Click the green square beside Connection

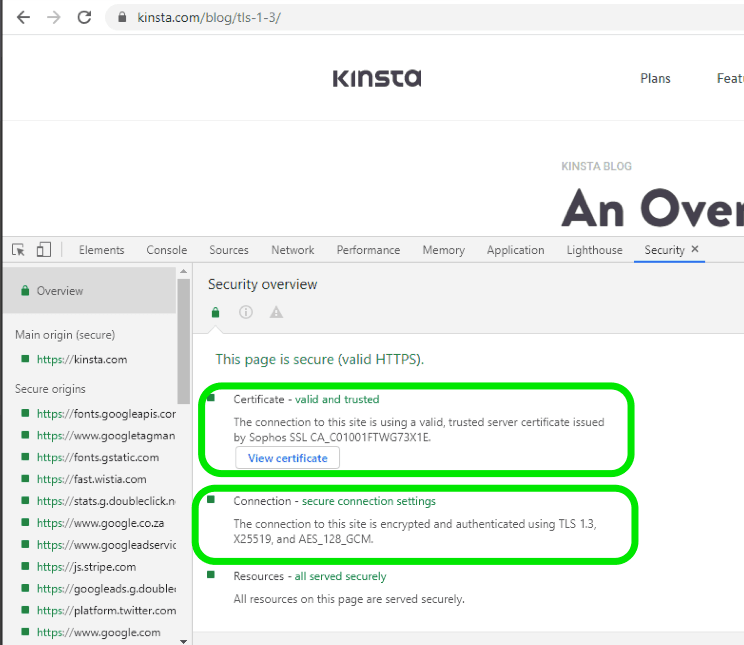[211, 499]
